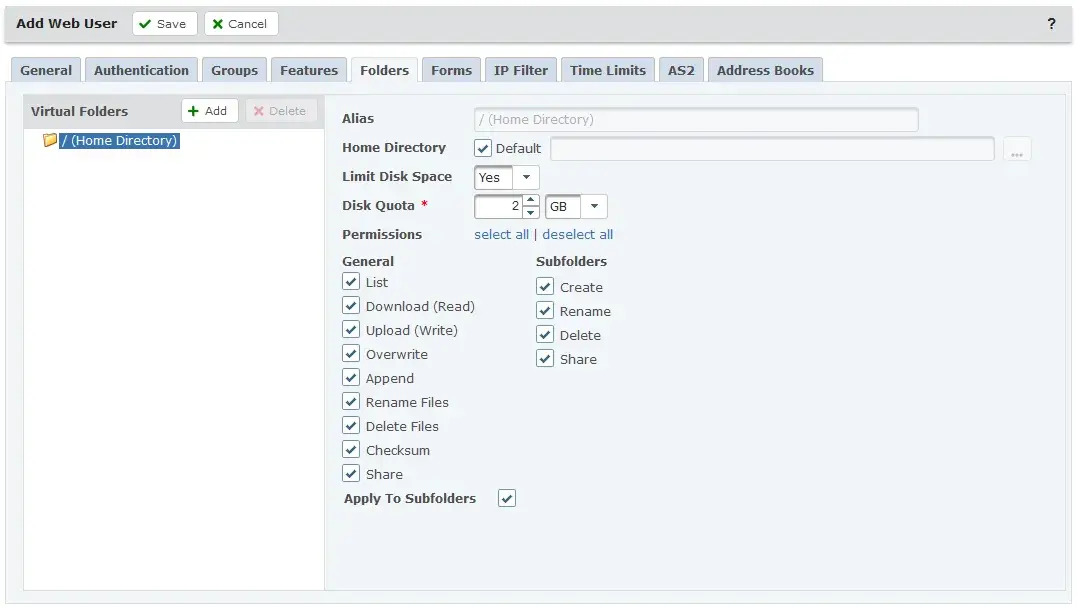Open the Limit Disk Space dropdown
The width and height of the screenshot is (1077, 607).
coord(527,177)
